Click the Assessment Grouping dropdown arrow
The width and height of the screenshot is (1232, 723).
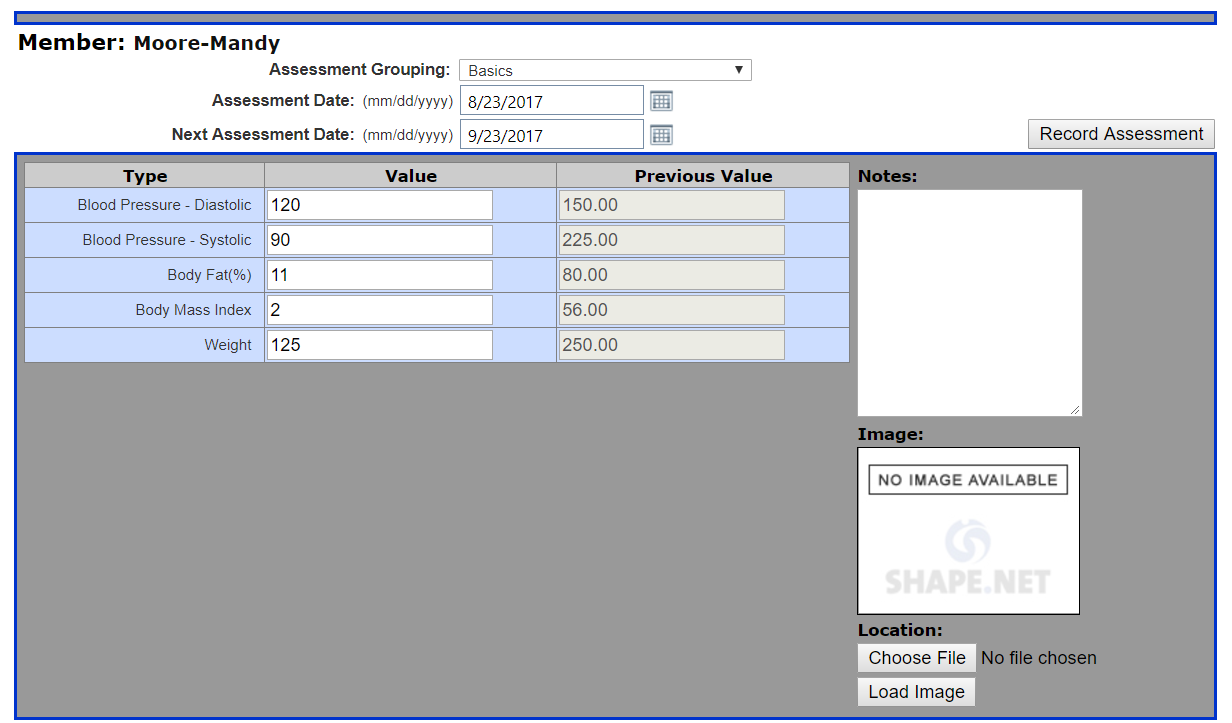(740, 69)
